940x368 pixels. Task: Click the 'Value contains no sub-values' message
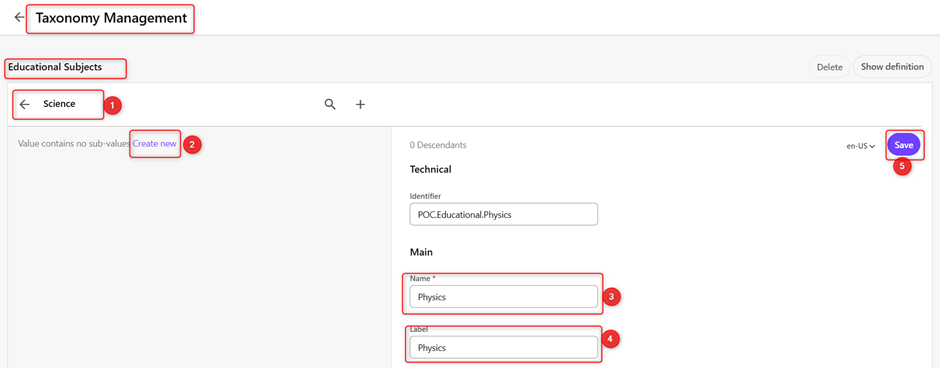click(x=74, y=144)
